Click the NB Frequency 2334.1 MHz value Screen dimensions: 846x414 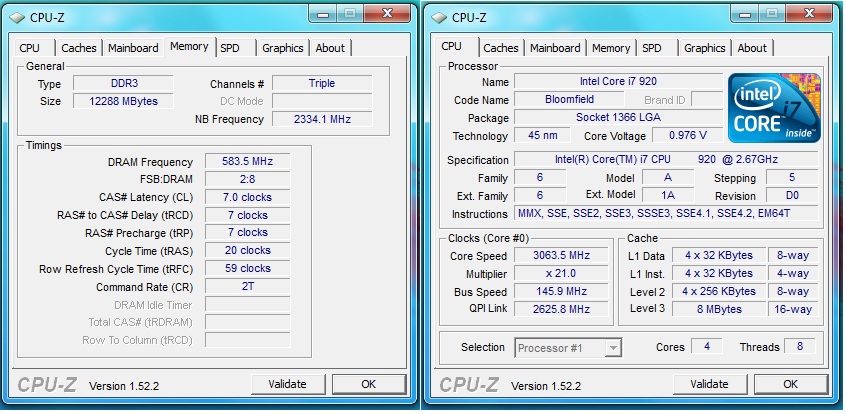coord(322,119)
